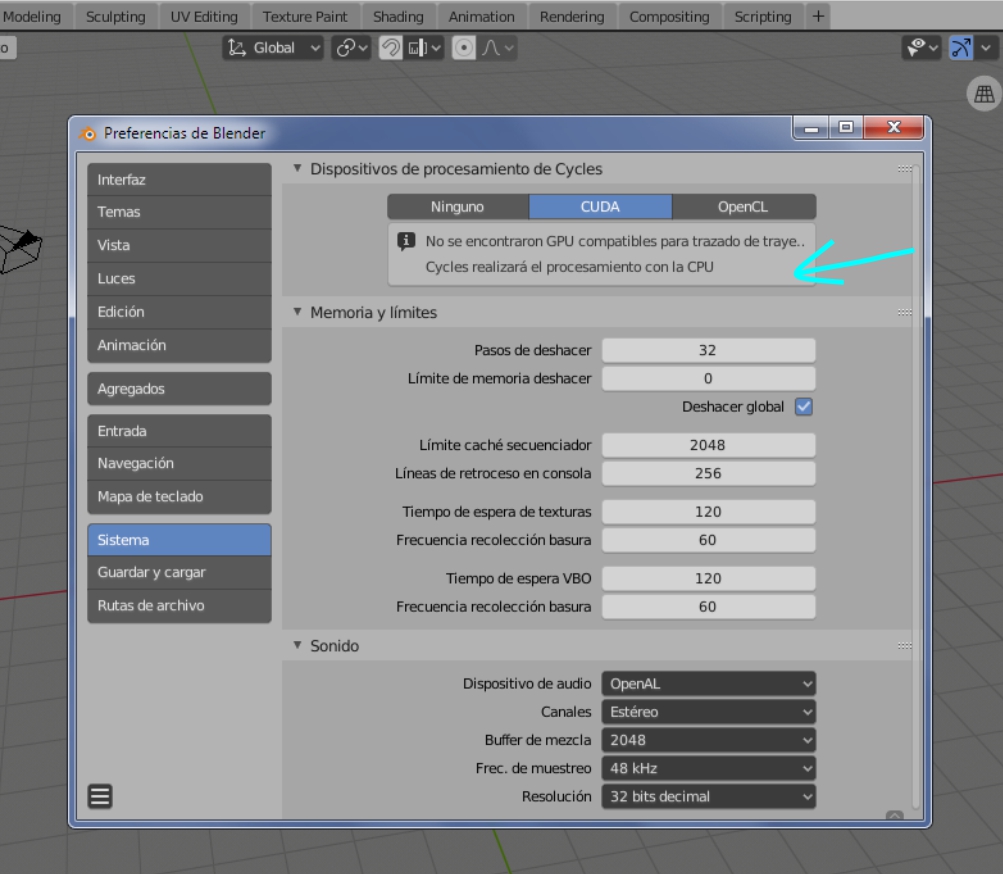
Task: Select CUDA compute device
Action: pyautogui.click(x=600, y=207)
